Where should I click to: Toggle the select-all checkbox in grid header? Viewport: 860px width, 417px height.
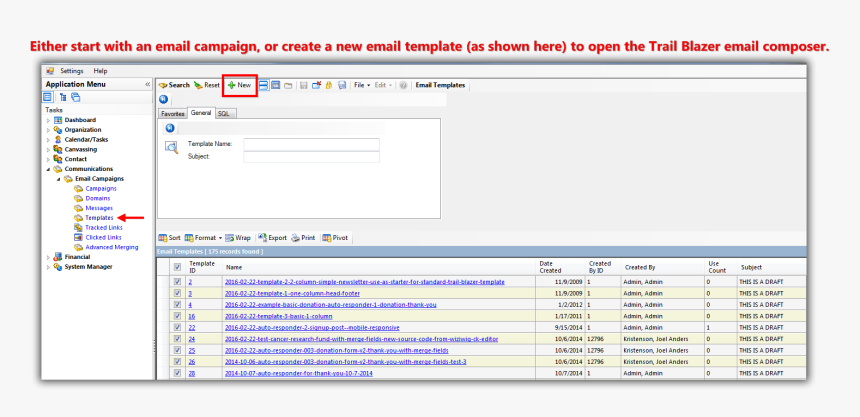click(x=177, y=267)
